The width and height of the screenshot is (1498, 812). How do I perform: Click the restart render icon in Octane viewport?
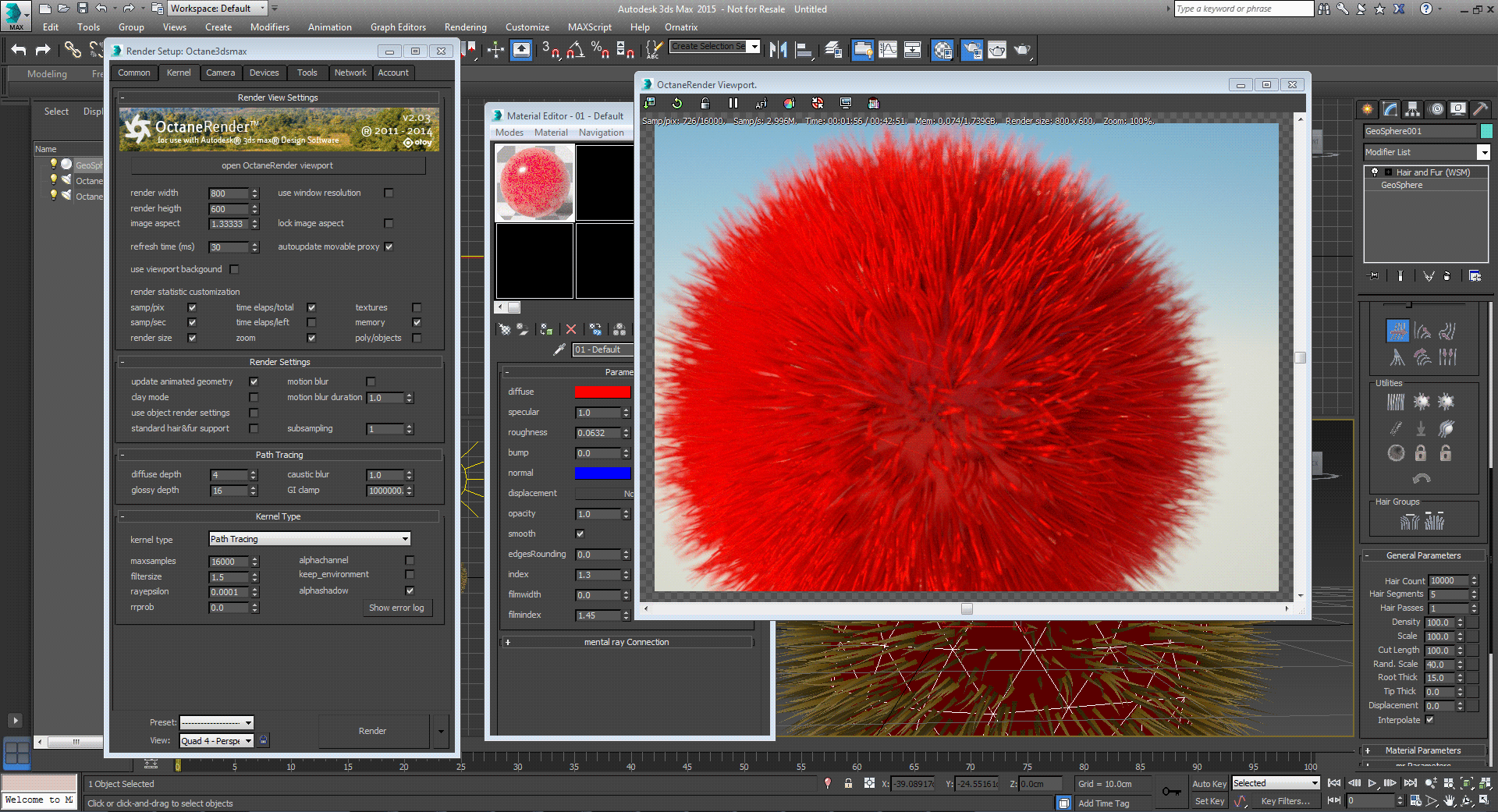[676, 103]
